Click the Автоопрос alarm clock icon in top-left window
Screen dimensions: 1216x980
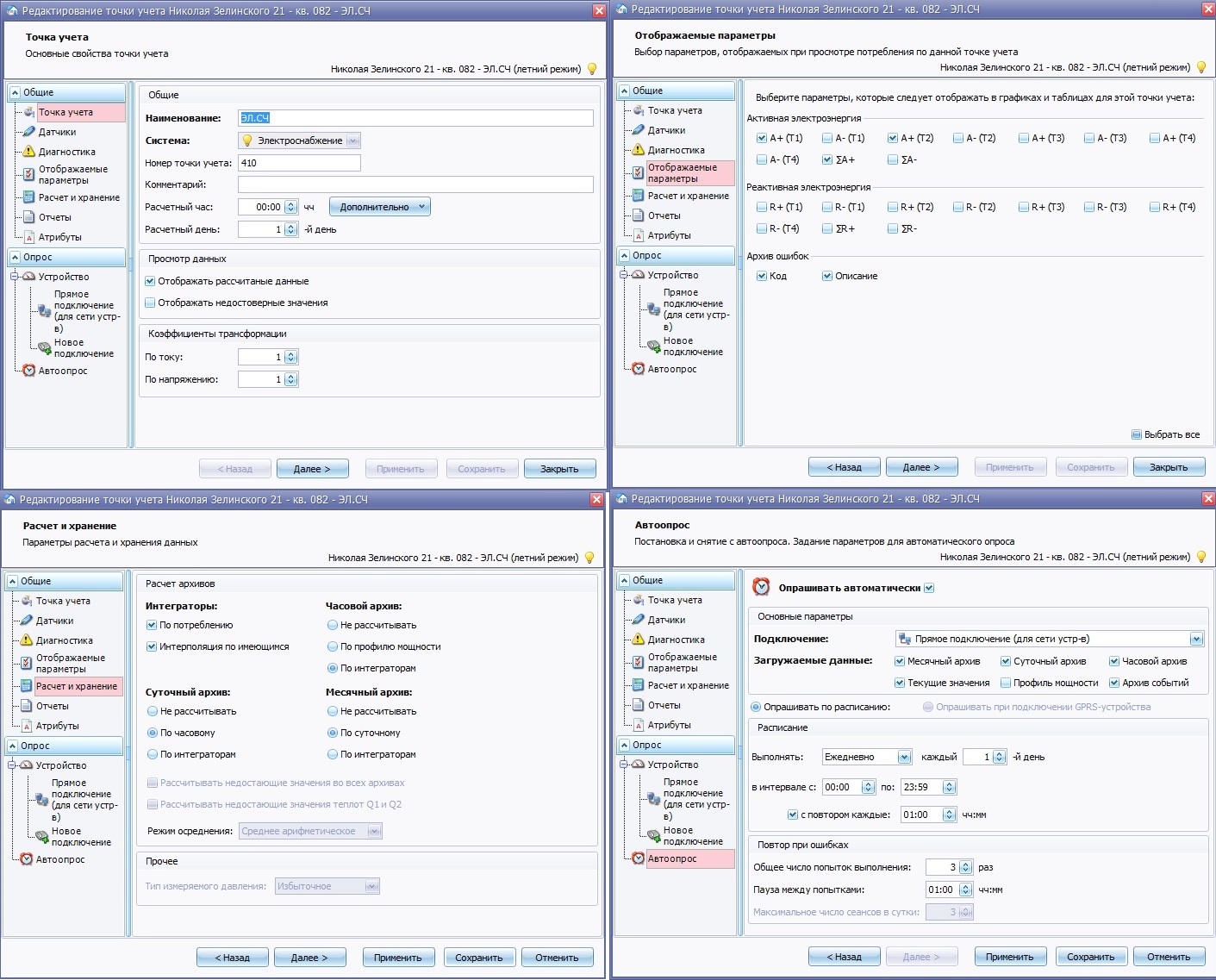(28, 371)
